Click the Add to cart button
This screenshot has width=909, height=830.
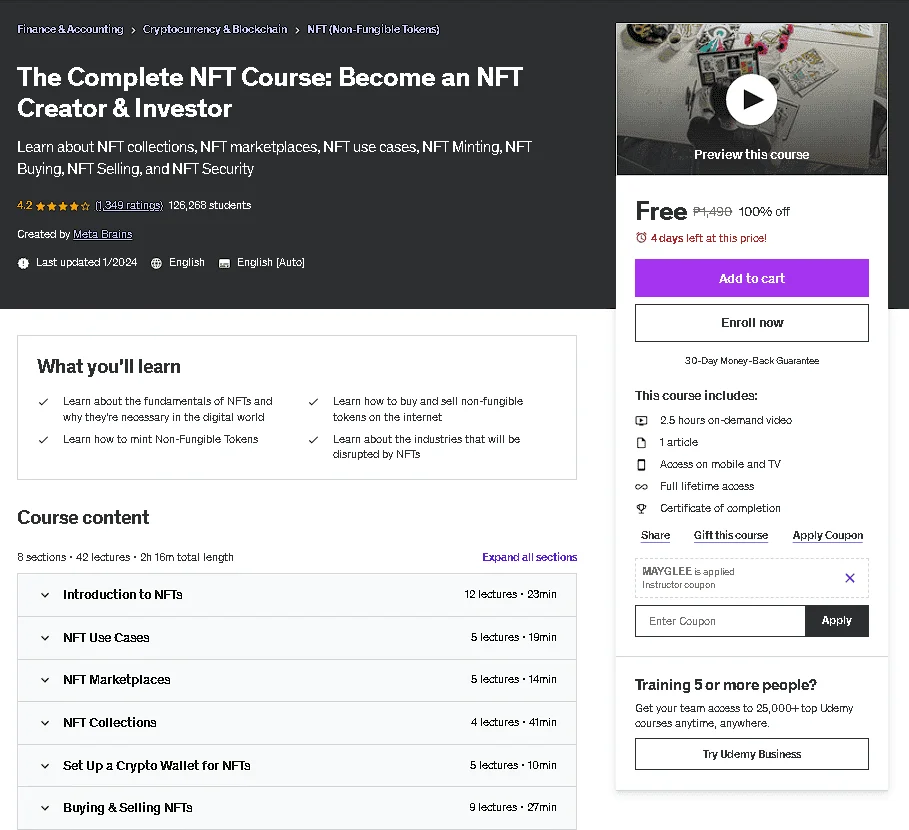(752, 278)
